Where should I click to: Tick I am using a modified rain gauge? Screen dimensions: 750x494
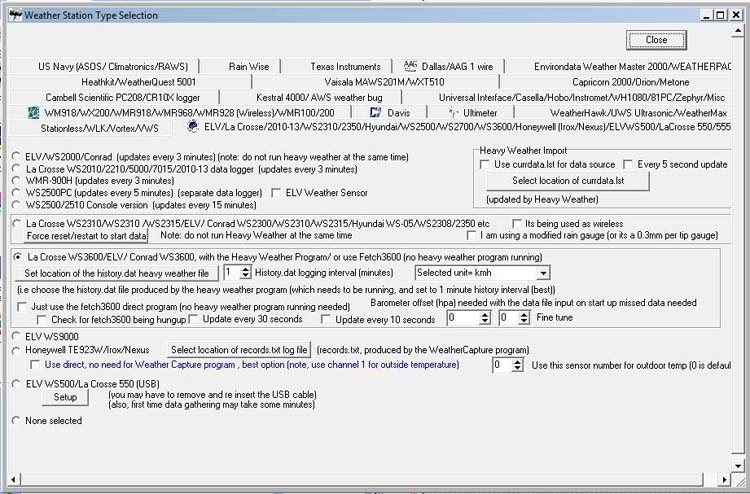click(x=472, y=235)
